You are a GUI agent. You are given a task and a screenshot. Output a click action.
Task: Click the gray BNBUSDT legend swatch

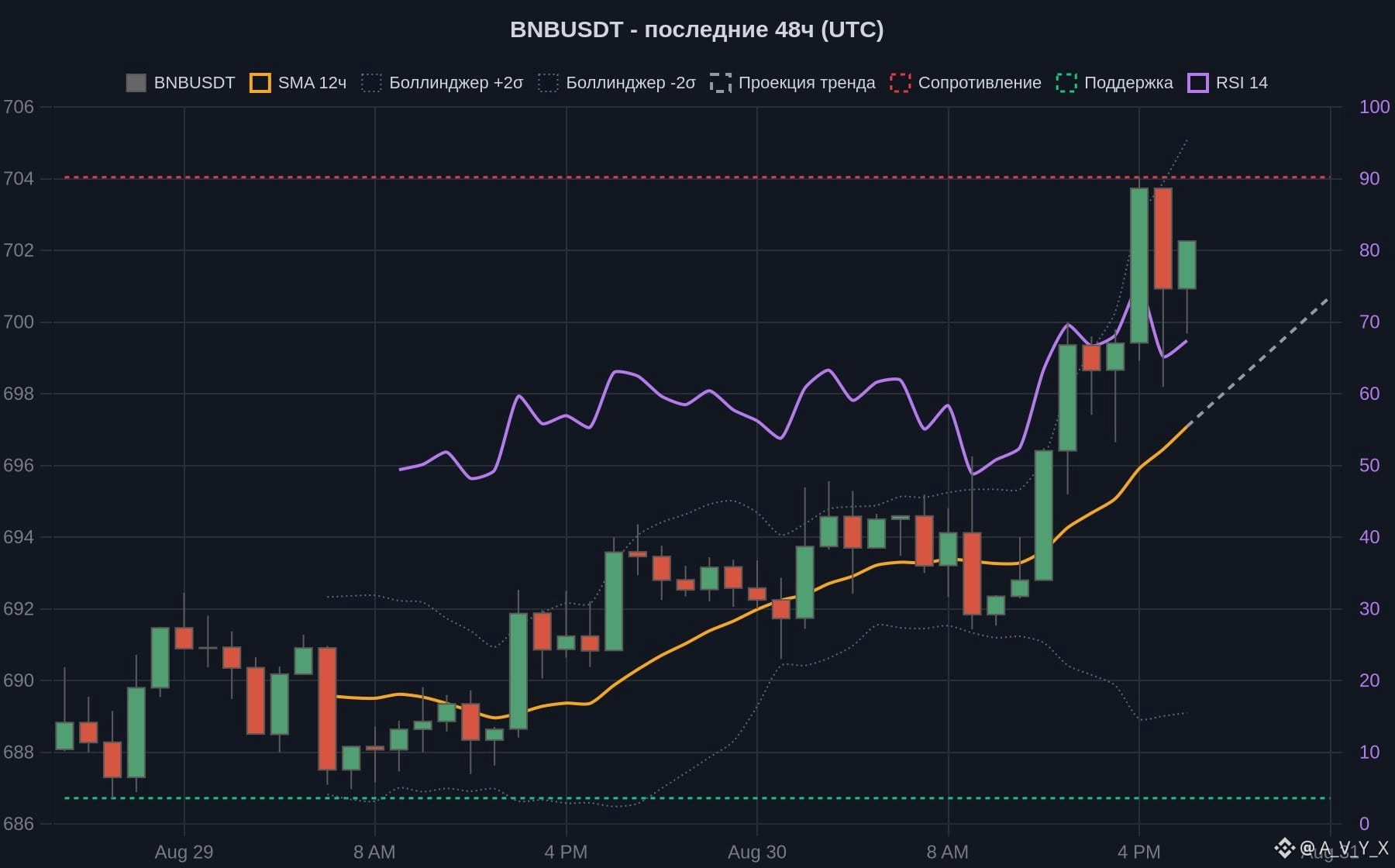[x=136, y=83]
